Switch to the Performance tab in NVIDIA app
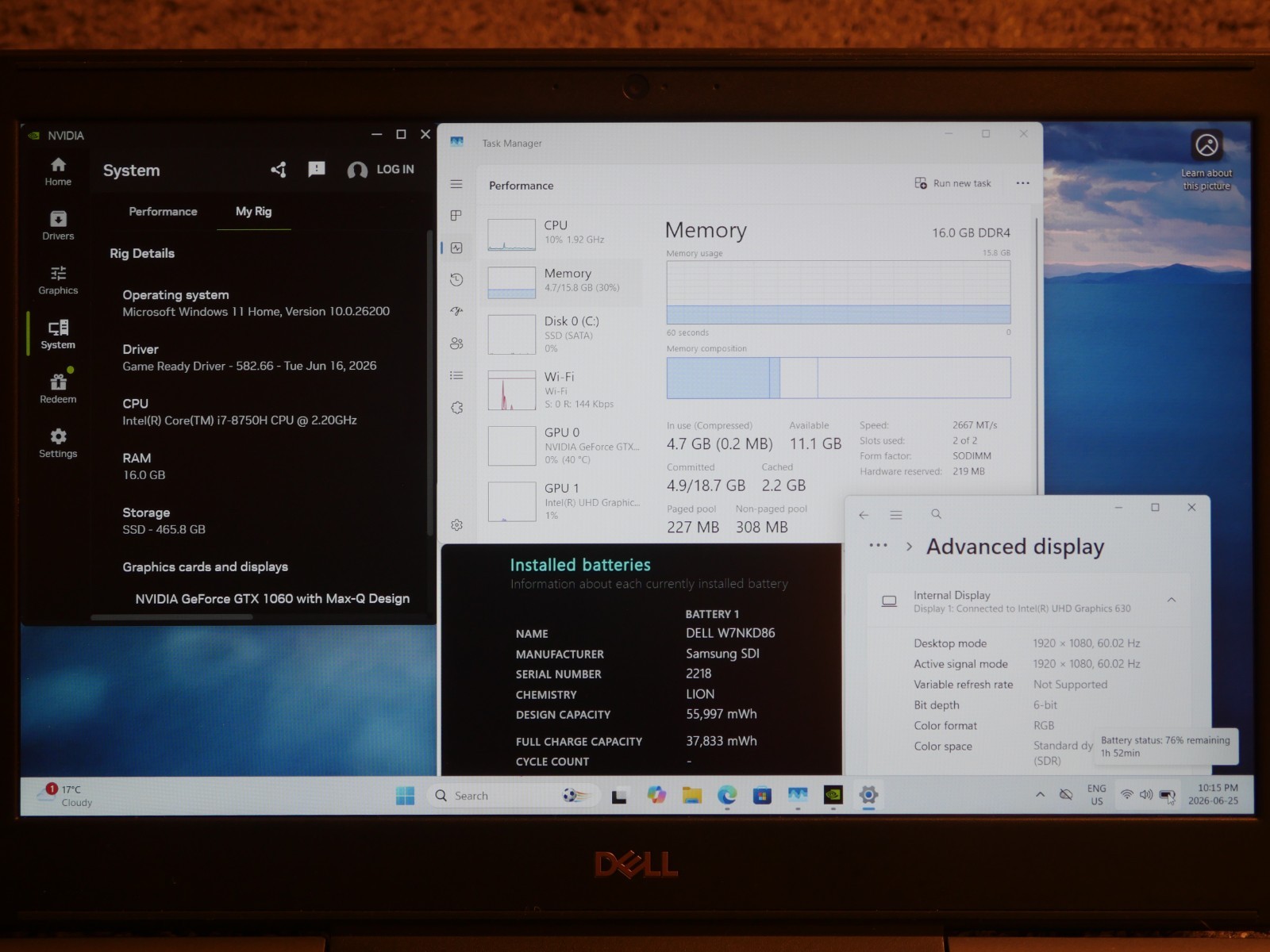1270x952 pixels. [163, 212]
